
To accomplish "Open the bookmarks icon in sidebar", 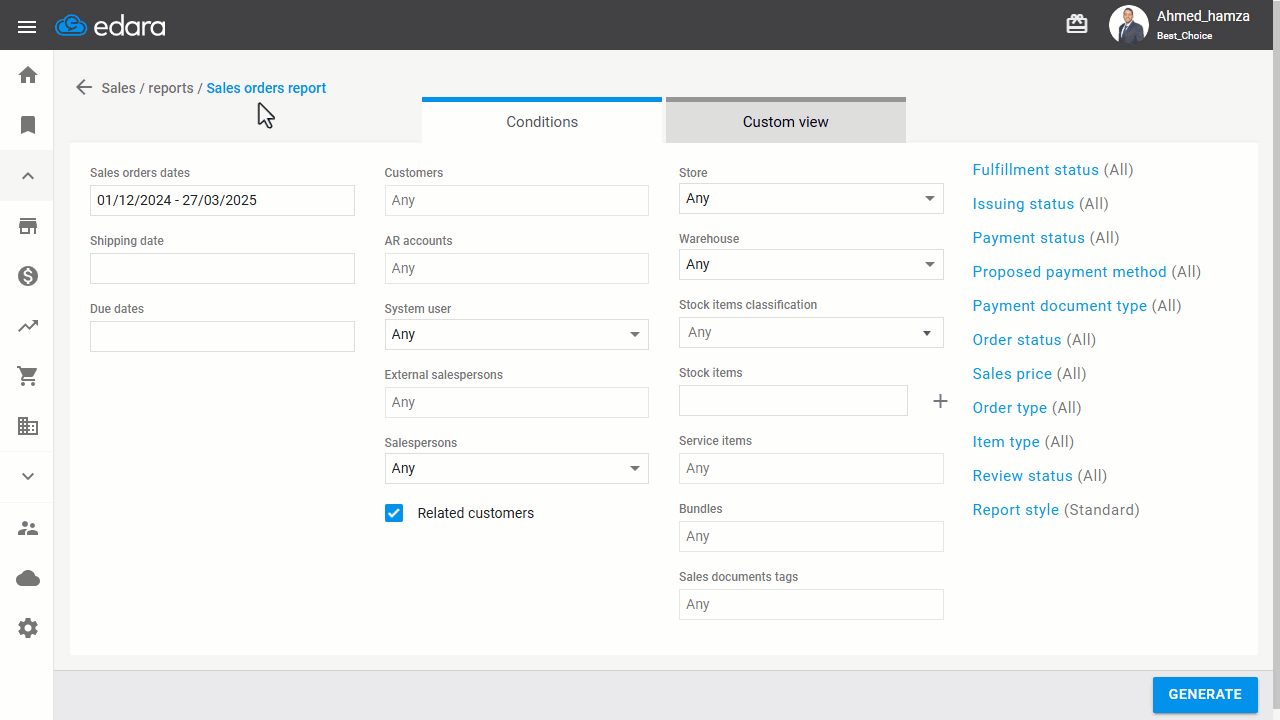I will coord(28,125).
